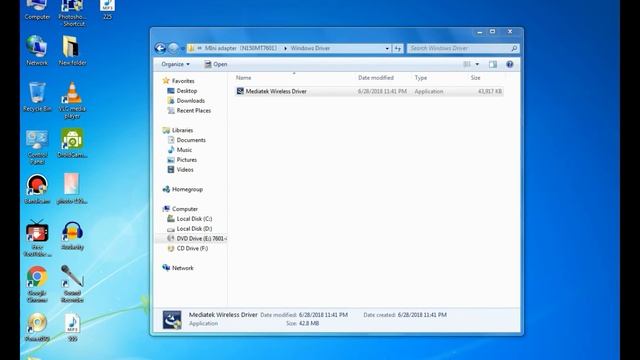Select the Audacity headphones shortcut
The width and height of the screenshot is (640, 360).
point(72,236)
